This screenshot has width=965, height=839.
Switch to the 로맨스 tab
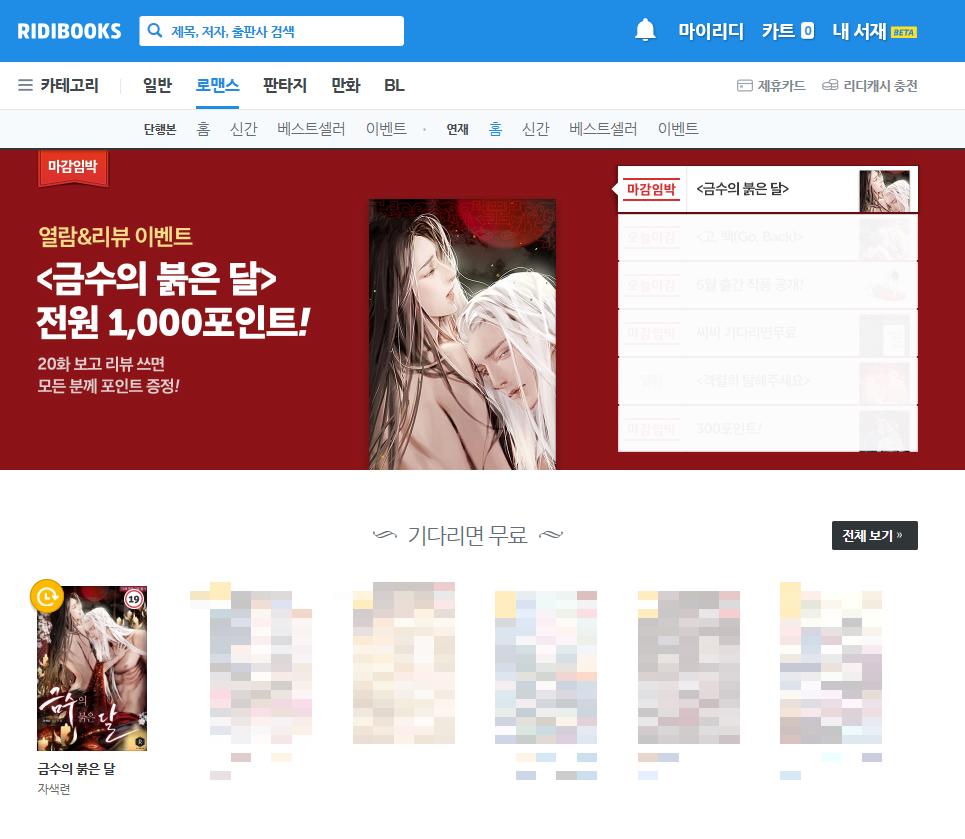217,85
